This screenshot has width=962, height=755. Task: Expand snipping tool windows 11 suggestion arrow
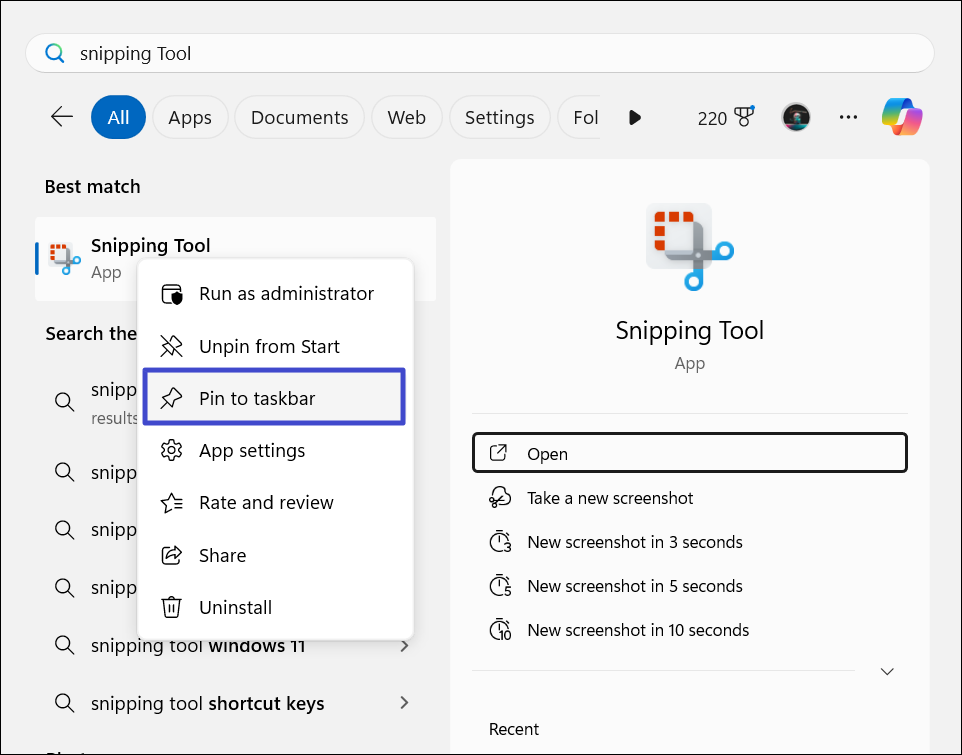tap(404, 646)
